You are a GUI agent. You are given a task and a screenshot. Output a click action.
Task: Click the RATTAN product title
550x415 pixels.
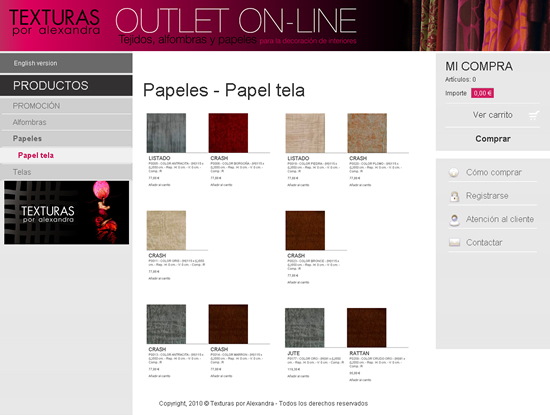point(359,353)
